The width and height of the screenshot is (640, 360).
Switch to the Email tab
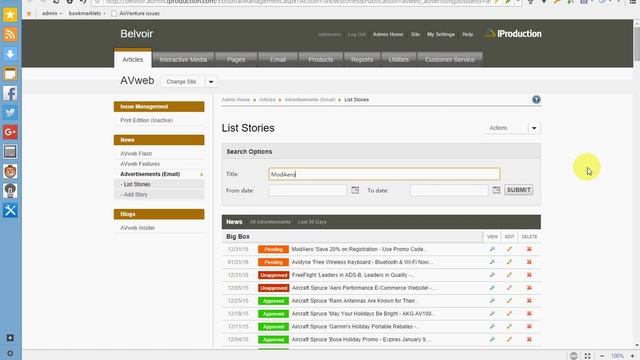(x=278, y=60)
